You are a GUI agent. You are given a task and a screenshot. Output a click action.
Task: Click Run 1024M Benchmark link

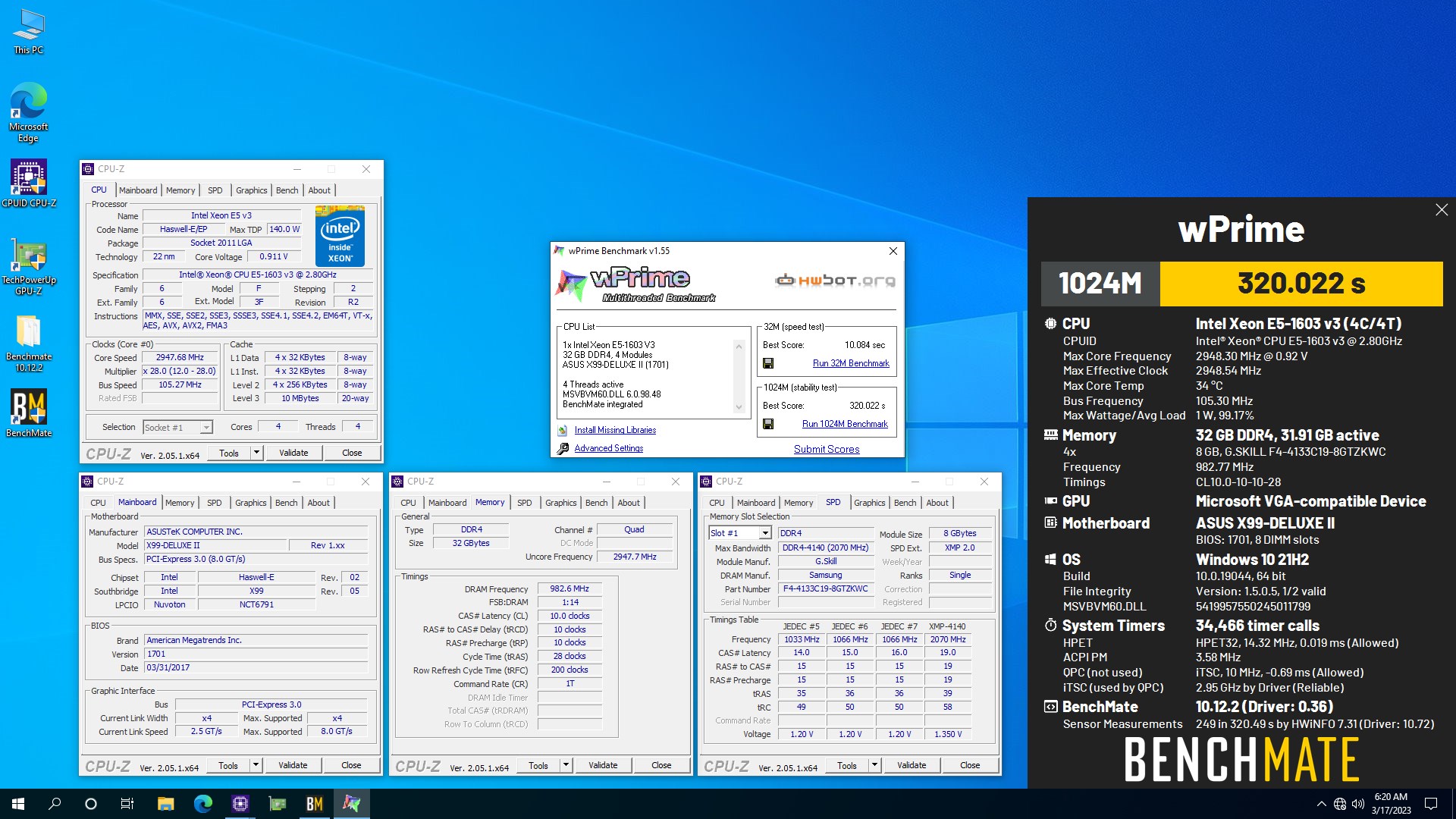(845, 424)
